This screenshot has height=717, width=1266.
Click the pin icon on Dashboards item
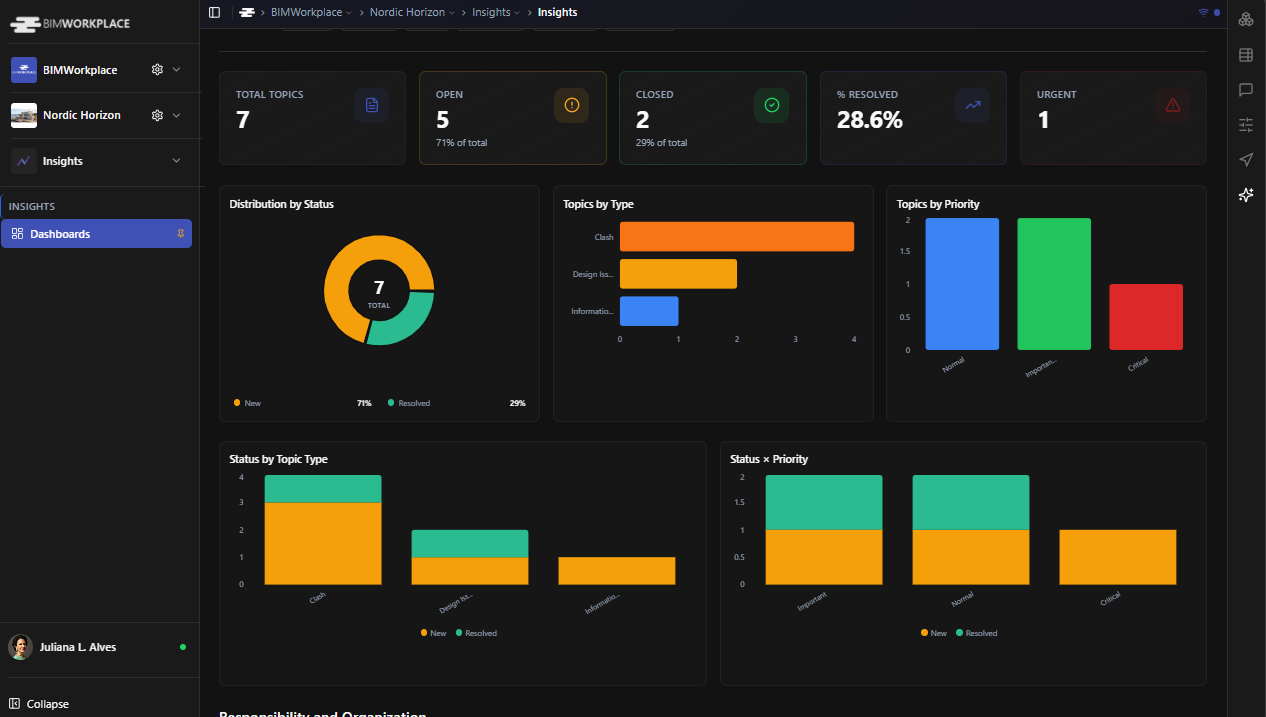tap(181, 233)
